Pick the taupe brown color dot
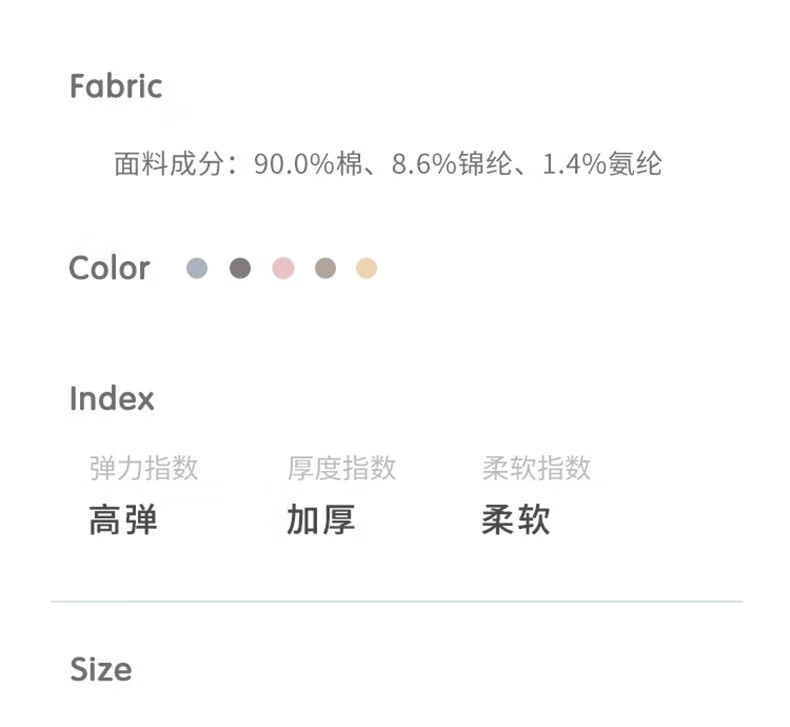 pos(325,268)
